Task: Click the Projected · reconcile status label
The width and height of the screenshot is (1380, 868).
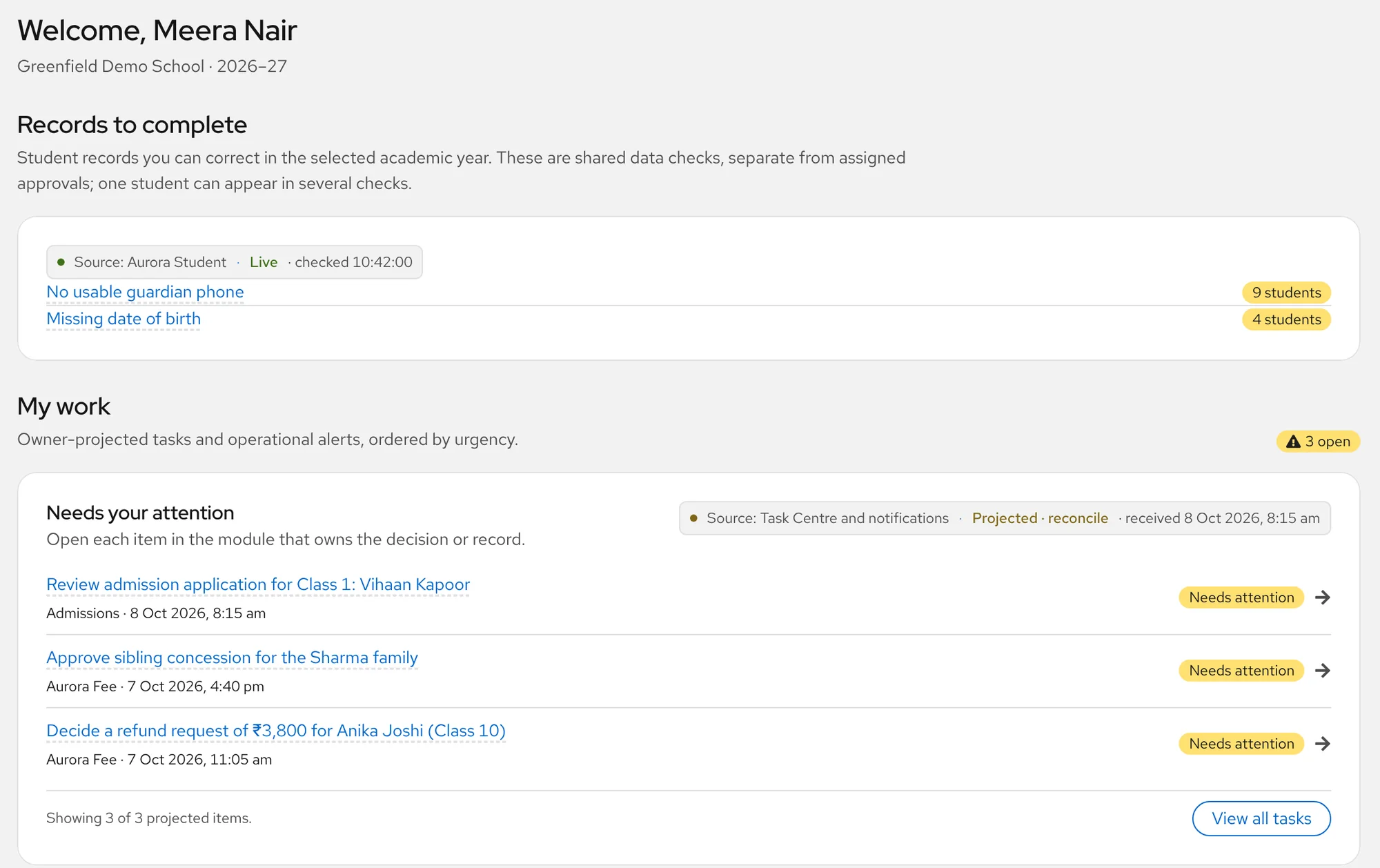Action: pos(1040,518)
